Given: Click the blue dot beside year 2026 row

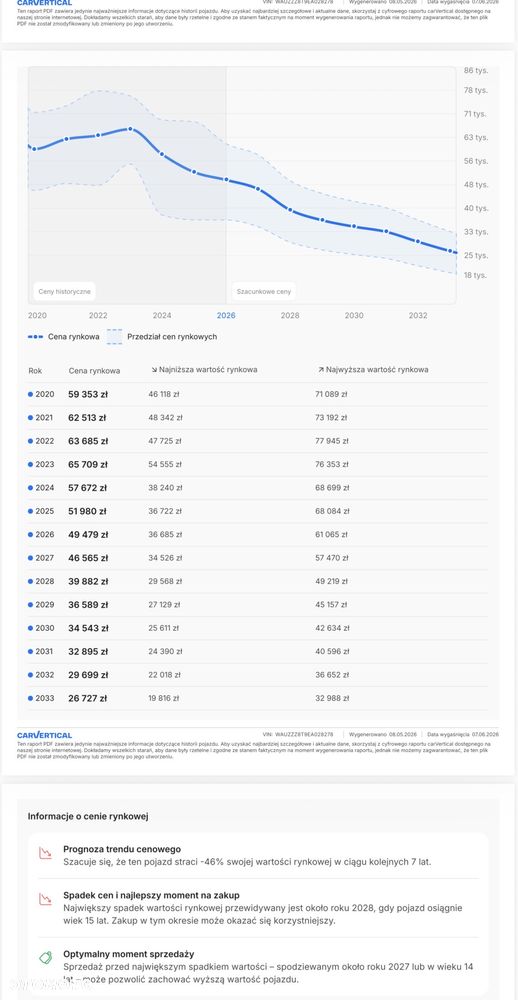Looking at the screenshot, I should pyautogui.click(x=30, y=534).
